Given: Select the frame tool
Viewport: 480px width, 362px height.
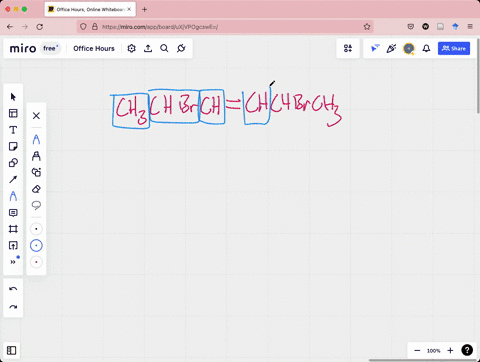Looking at the screenshot, I should tap(13, 229).
